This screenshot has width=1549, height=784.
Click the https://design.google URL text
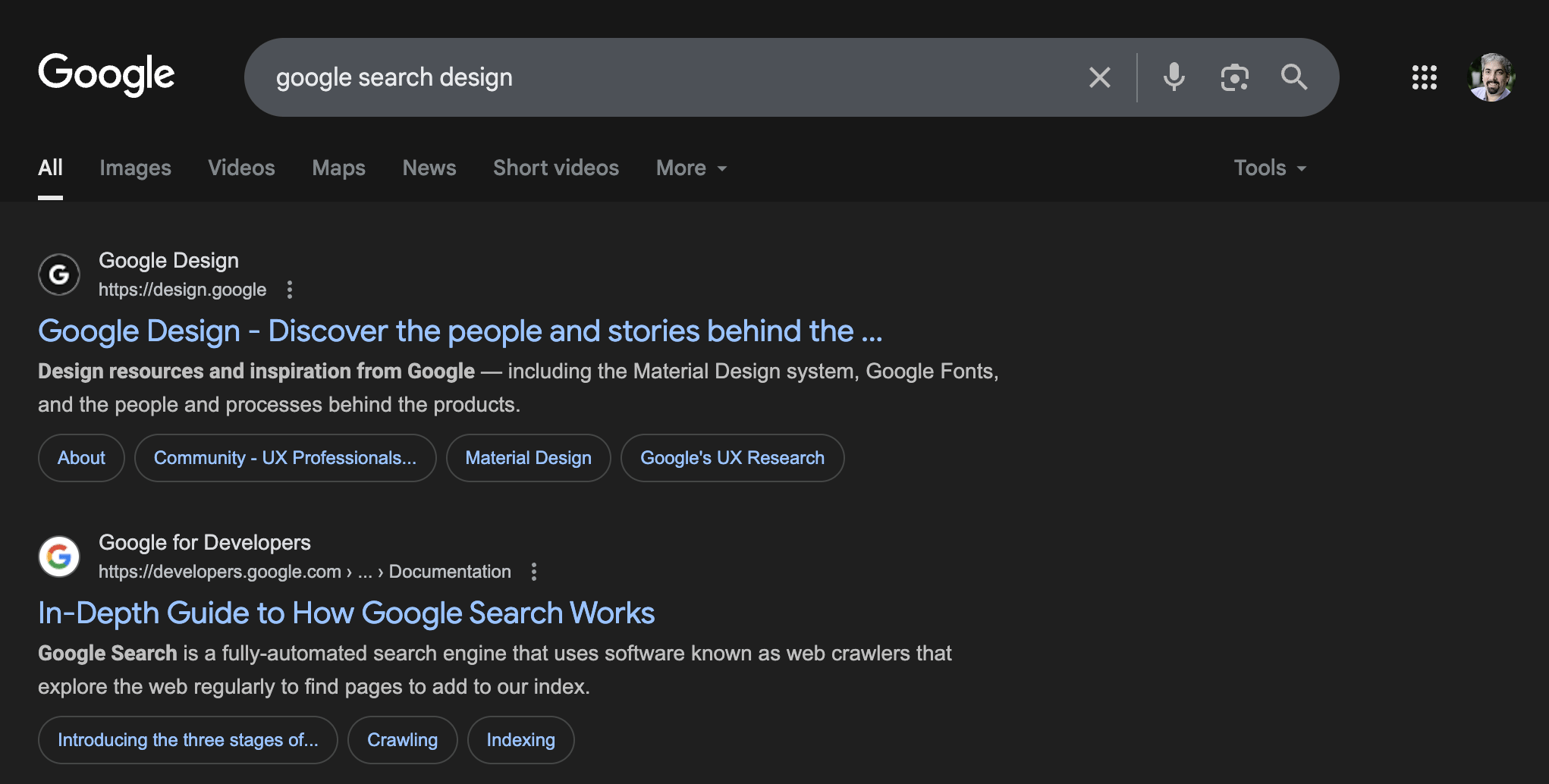pyautogui.click(x=182, y=290)
